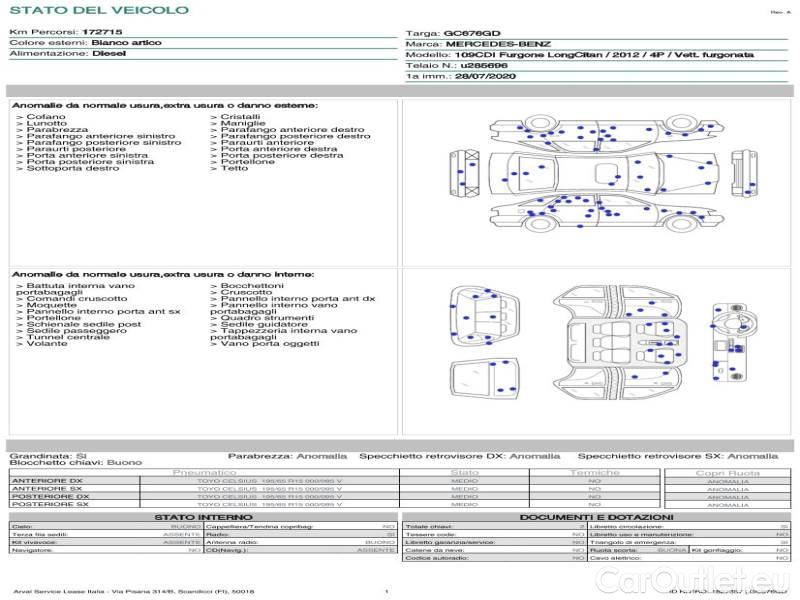The height and width of the screenshot is (600, 800).
Task: Click the 'ANTERIORE DX' tyre row label
Action: pyautogui.click(x=47, y=481)
